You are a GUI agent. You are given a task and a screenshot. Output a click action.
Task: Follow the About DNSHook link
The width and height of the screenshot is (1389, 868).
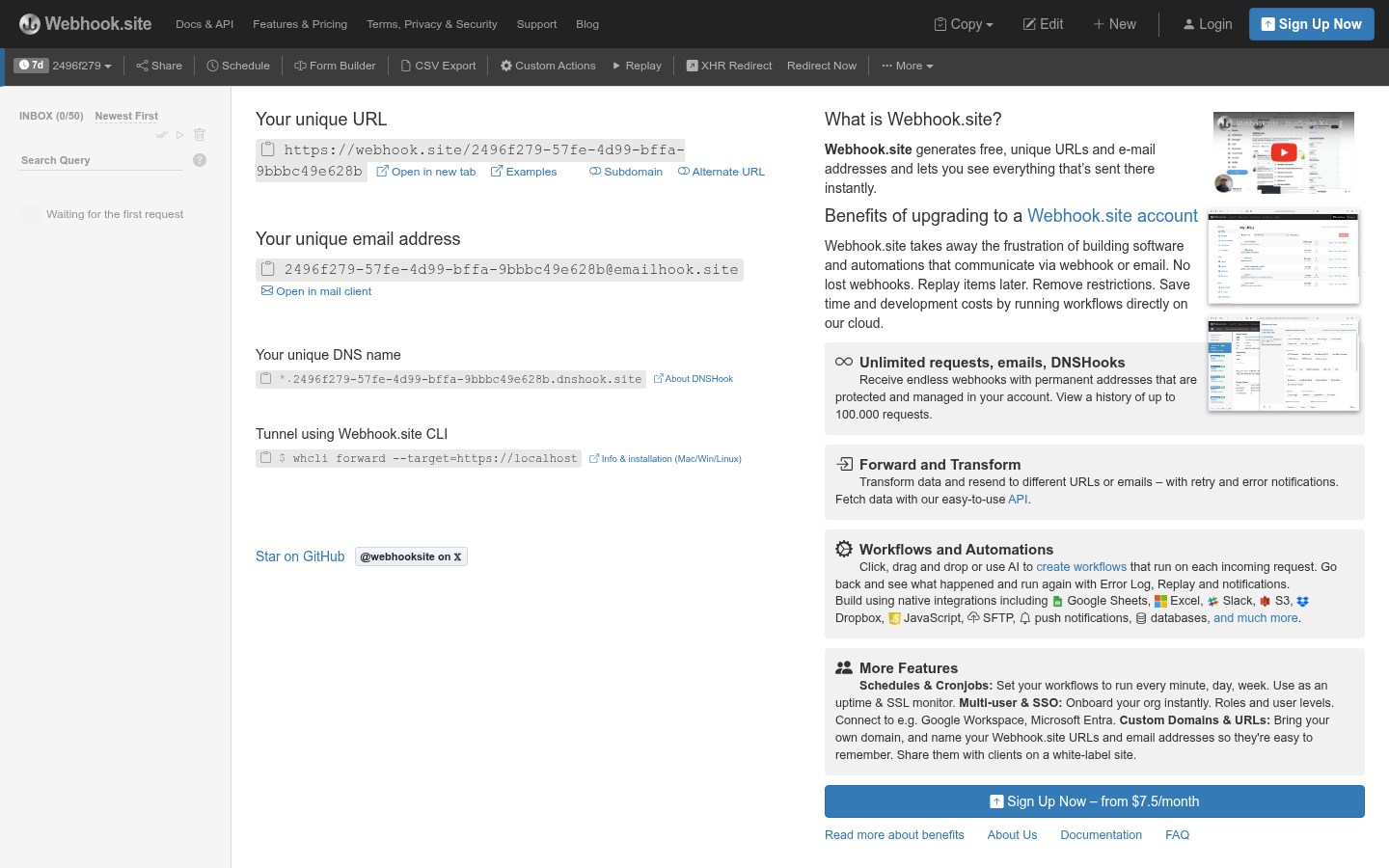pyautogui.click(x=694, y=379)
